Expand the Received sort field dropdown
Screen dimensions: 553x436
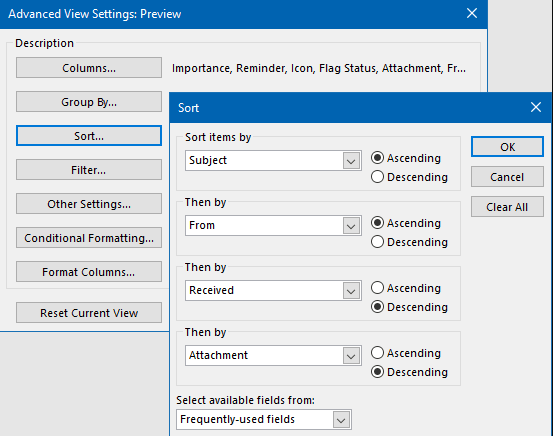351,291
